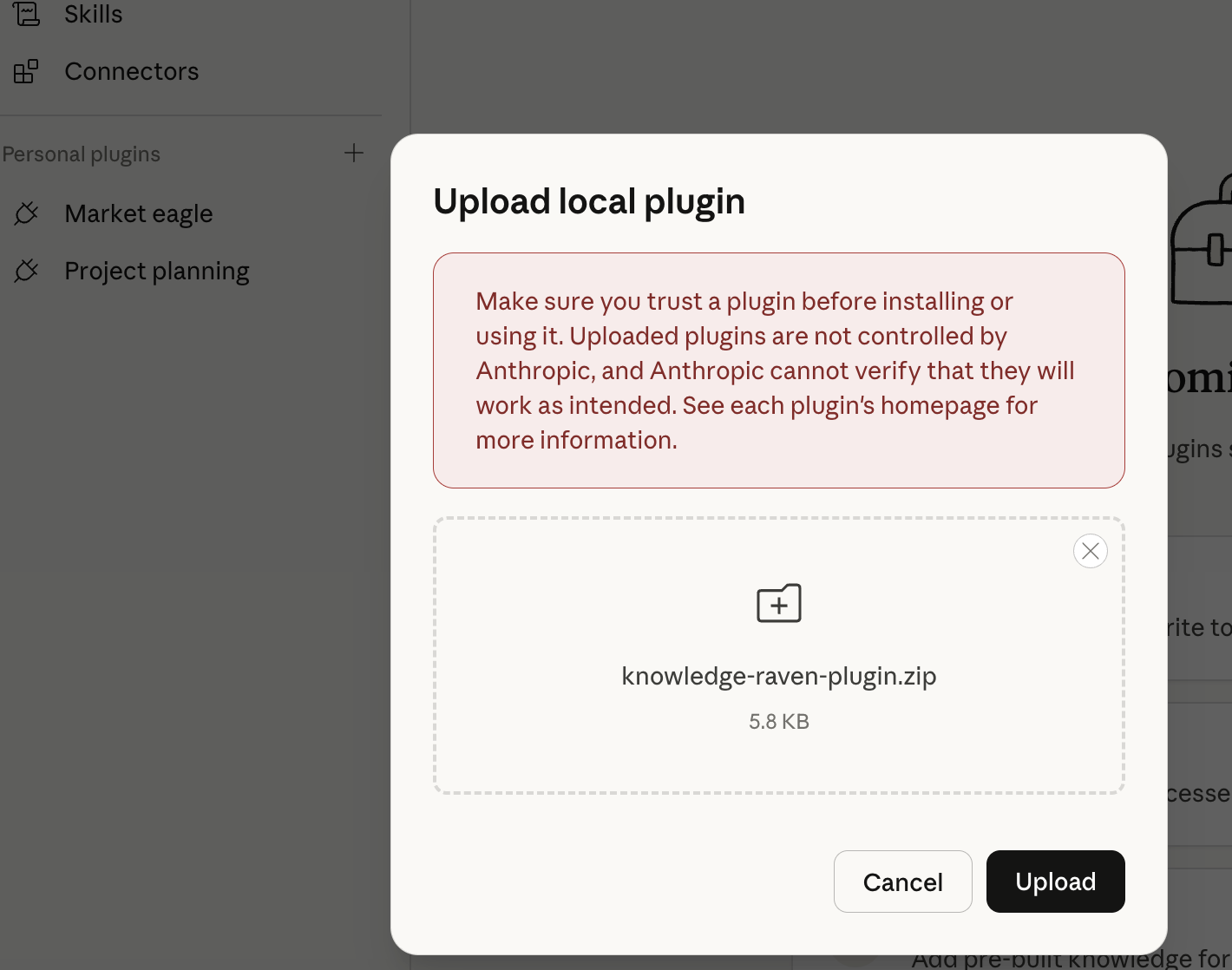Image resolution: width=1232 pixels, height=970 pixels.
Task: Click the 5.8 KB file size text
Action: (778, 721)
